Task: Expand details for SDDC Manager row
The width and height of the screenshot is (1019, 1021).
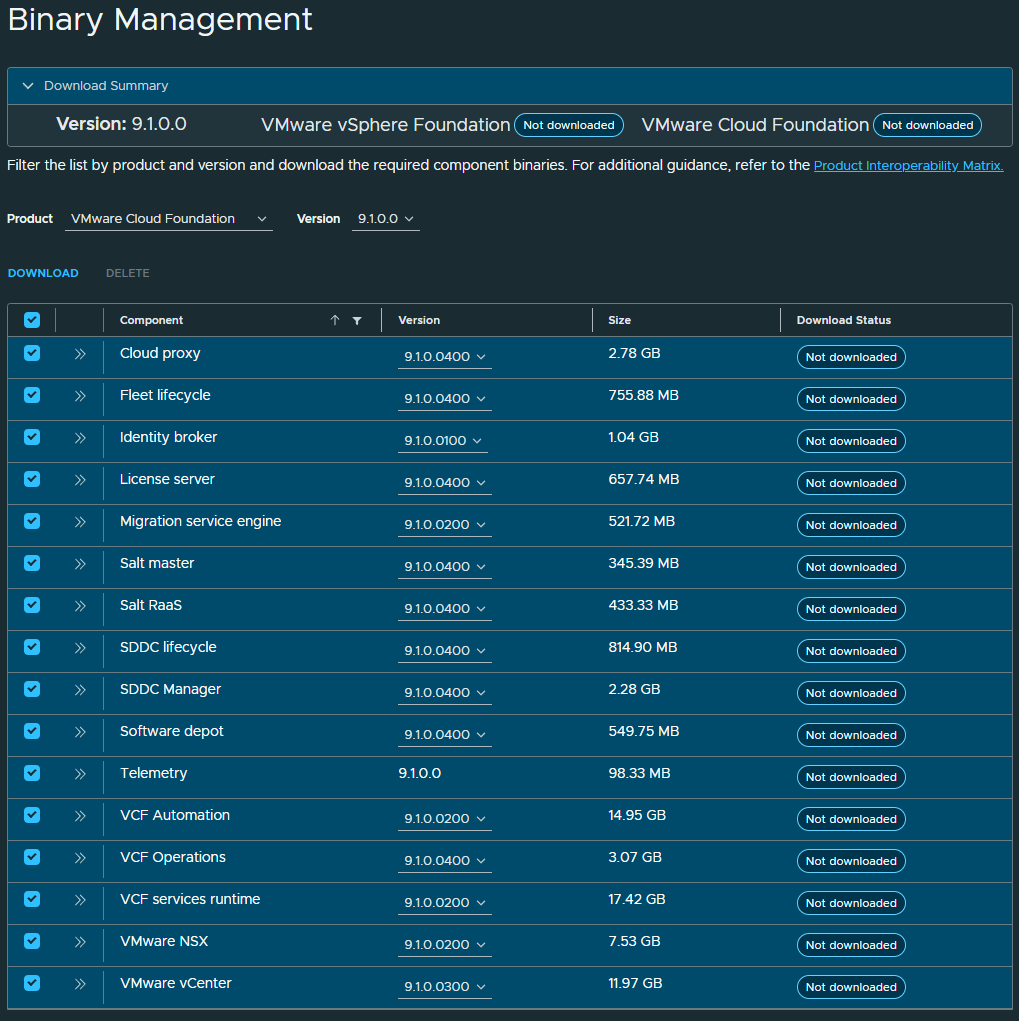Action: 79,690
